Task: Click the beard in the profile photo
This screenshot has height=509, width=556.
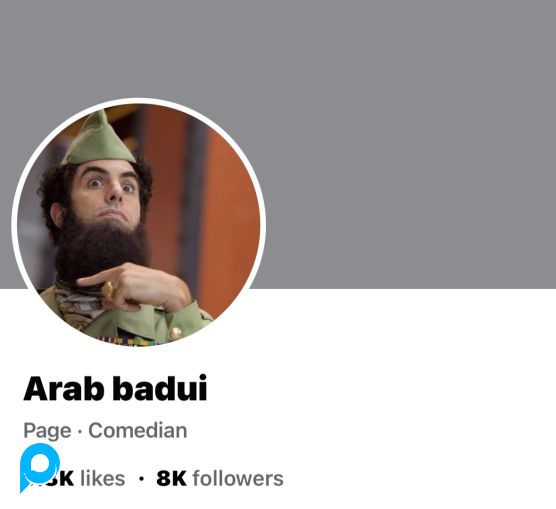Action: [101, 248]
